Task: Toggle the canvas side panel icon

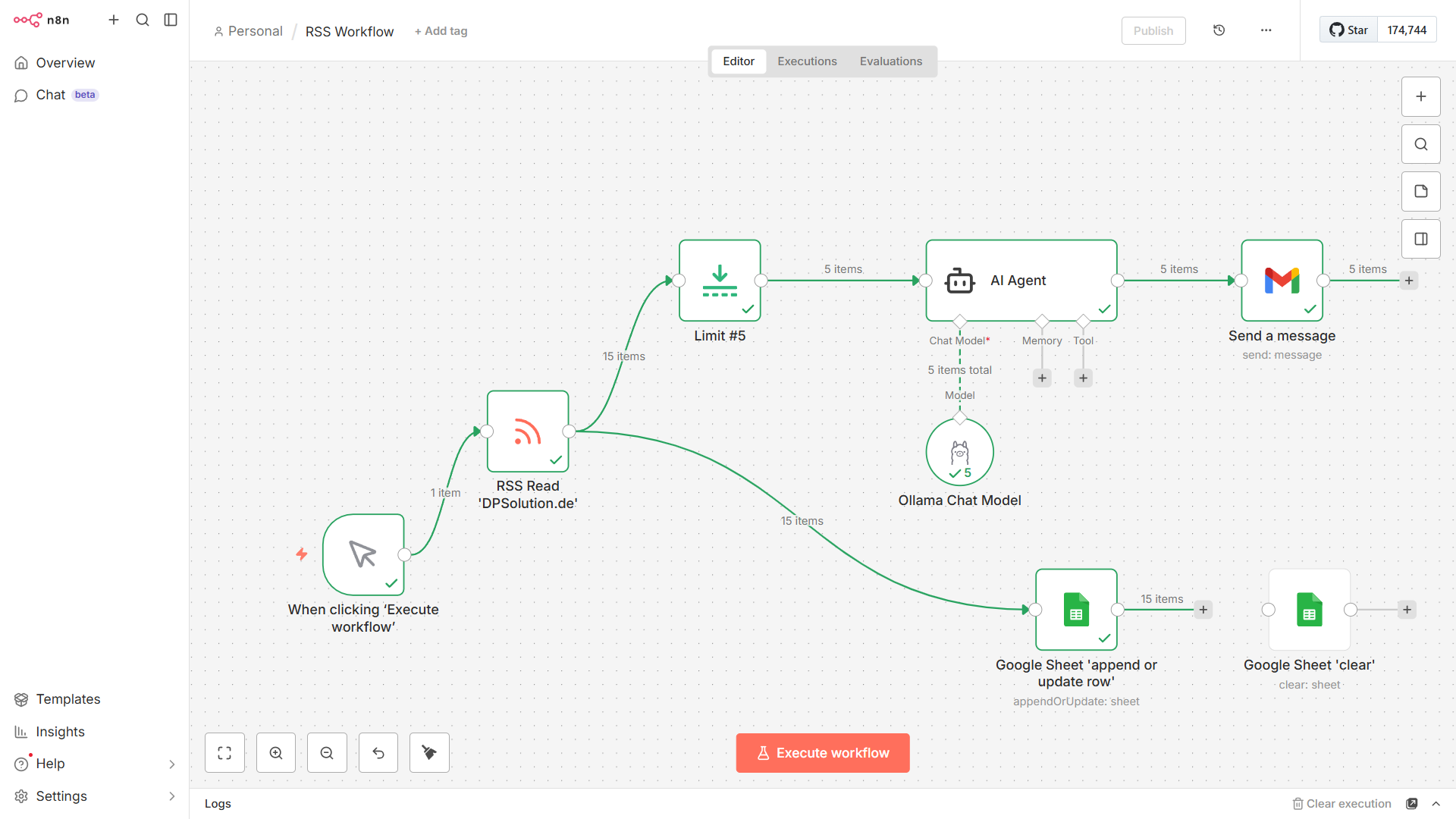Action: (x=1420, y=239)
